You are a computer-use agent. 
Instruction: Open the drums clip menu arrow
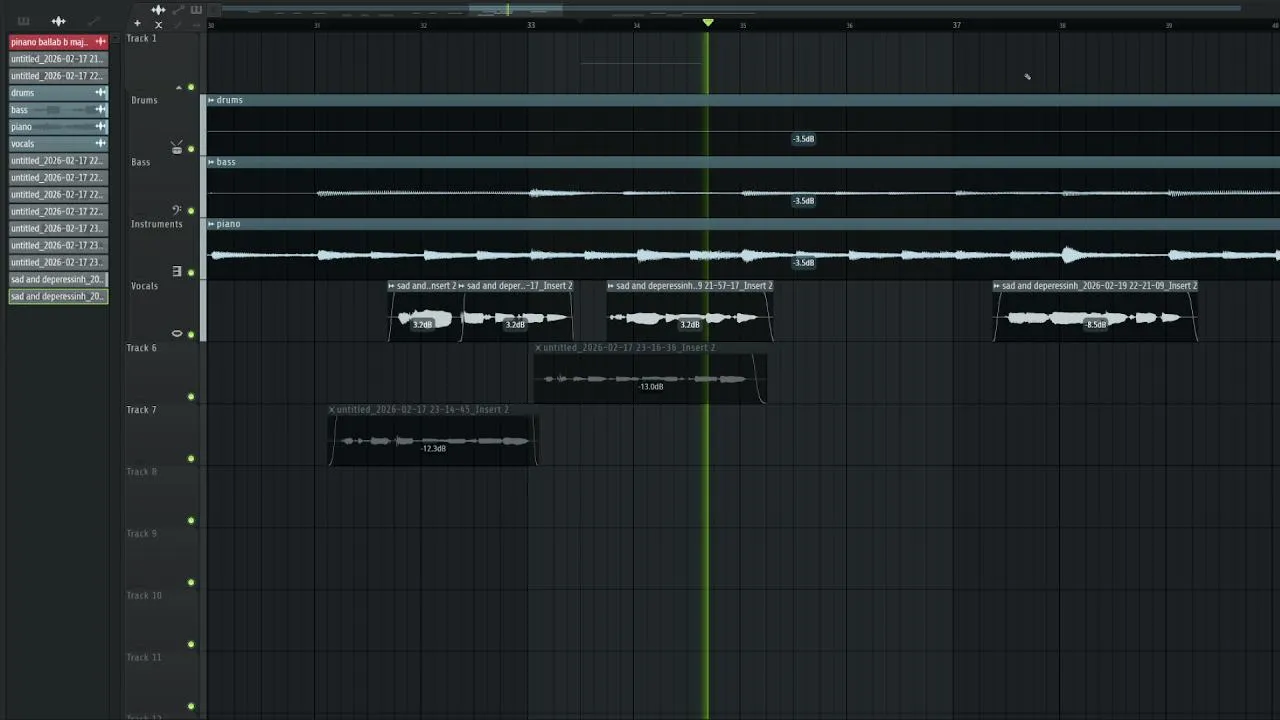click(x=211, y=100)
